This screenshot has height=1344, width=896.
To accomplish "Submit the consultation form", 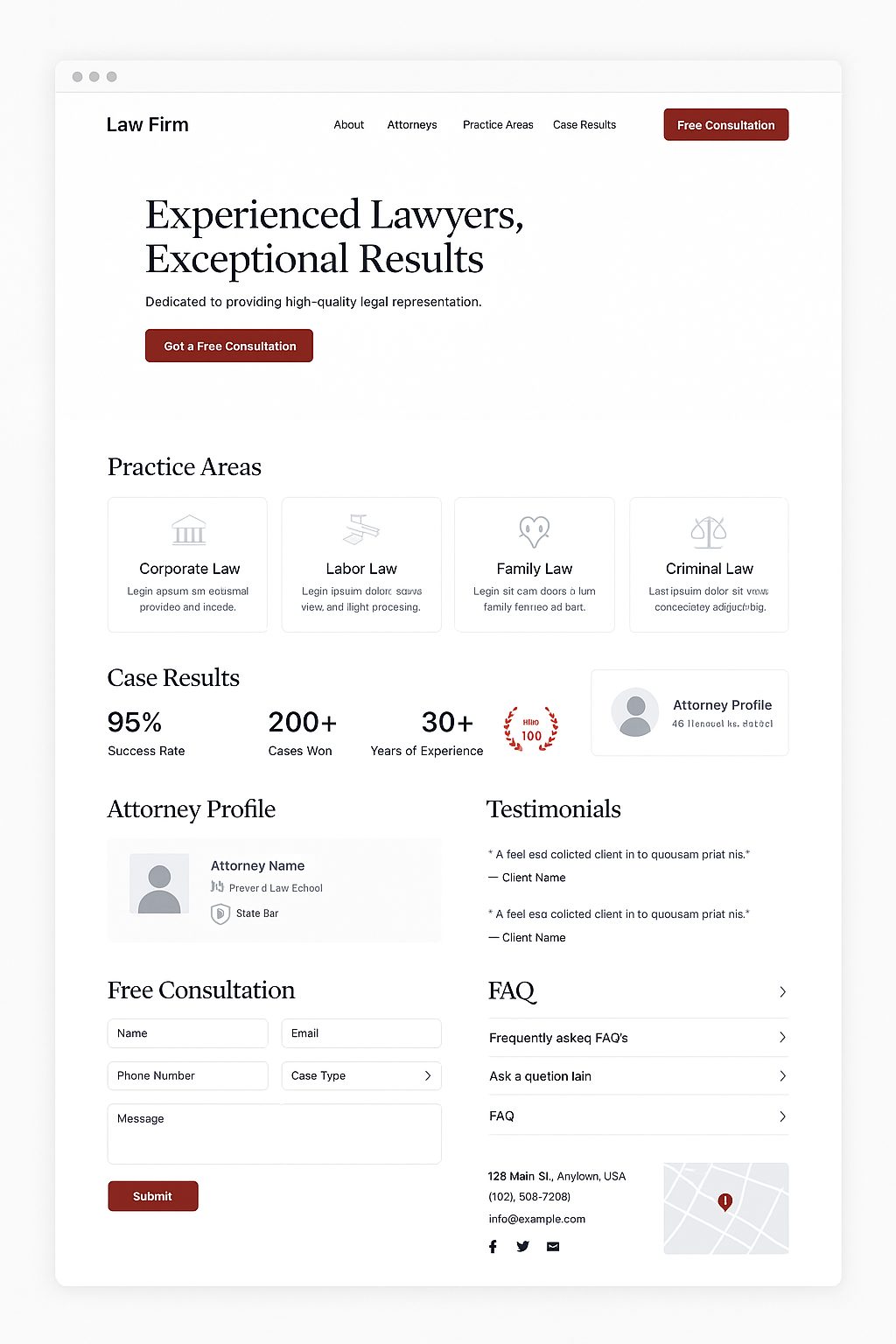I will pyautogui.click(x=153, y=1196).
